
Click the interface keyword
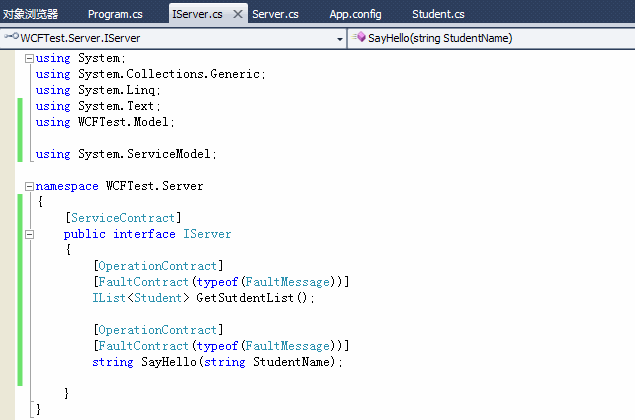click(144, 234)
